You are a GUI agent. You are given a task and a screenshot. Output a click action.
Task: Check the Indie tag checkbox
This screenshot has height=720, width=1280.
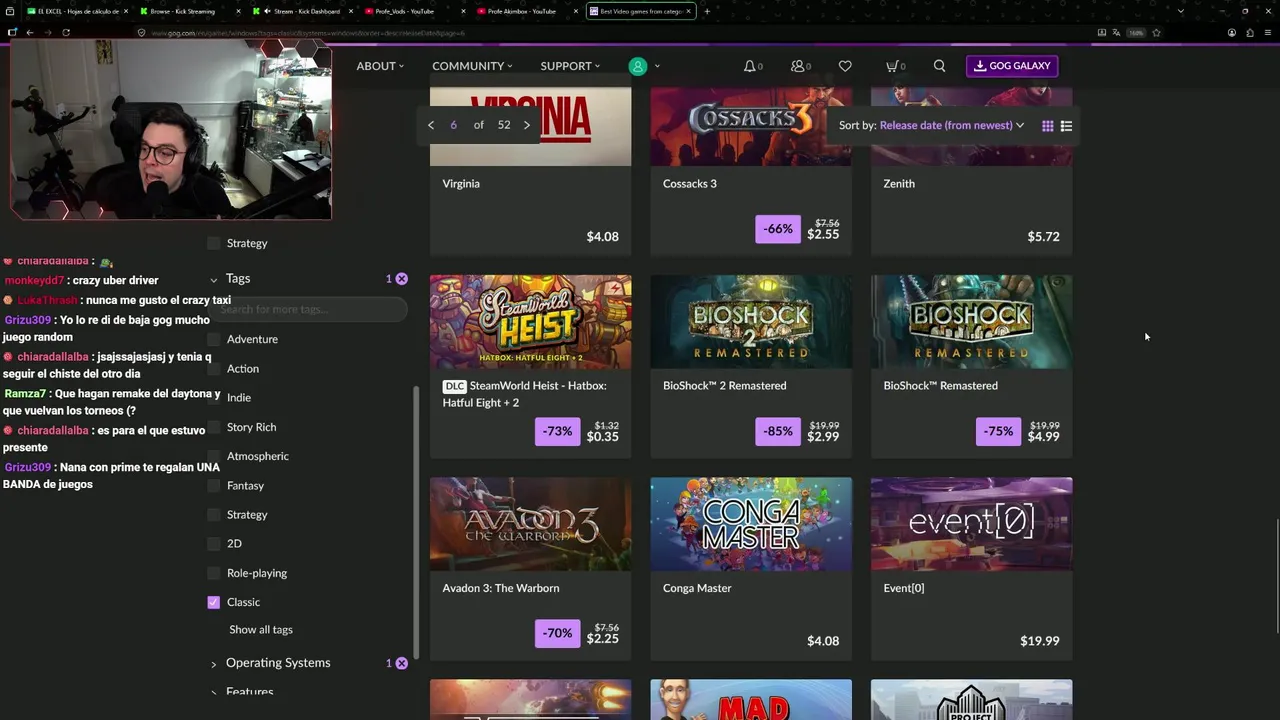click(213, 398)
